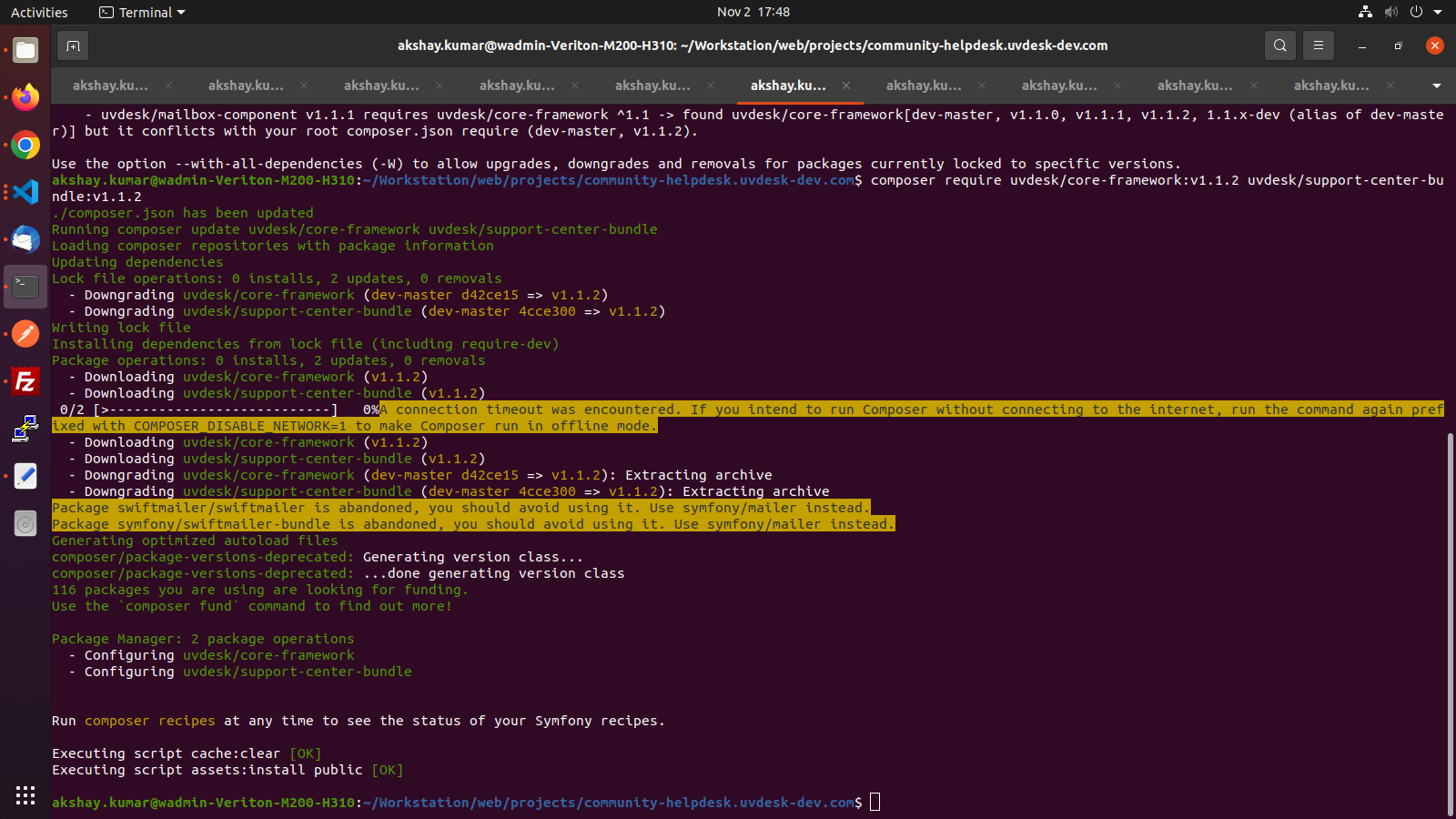Launch Visual Studio Code from the dock
This screenshot has width=1456, height=819.
25,192
